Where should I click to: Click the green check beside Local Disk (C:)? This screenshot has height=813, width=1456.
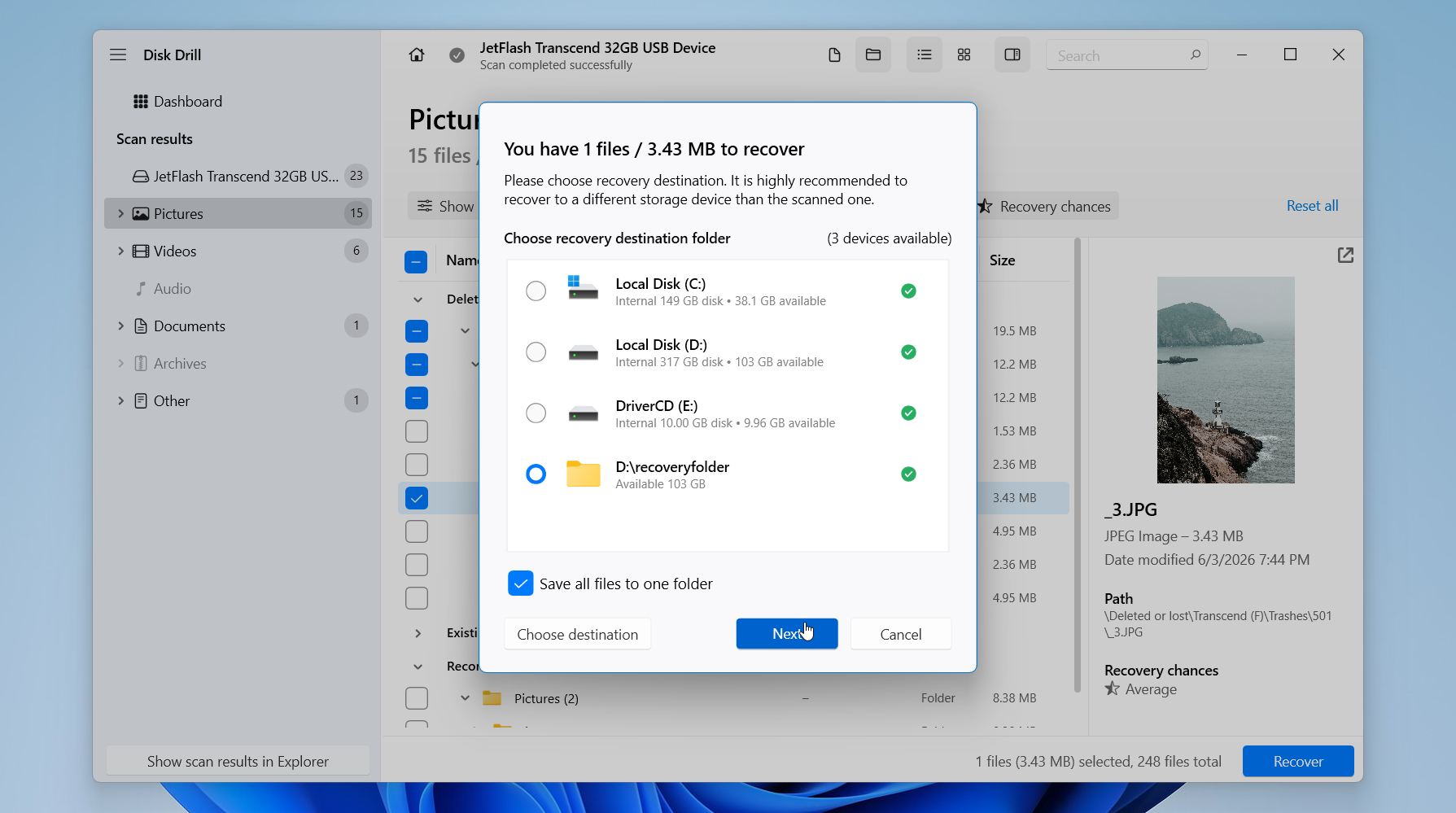click(x=908, y=291)
